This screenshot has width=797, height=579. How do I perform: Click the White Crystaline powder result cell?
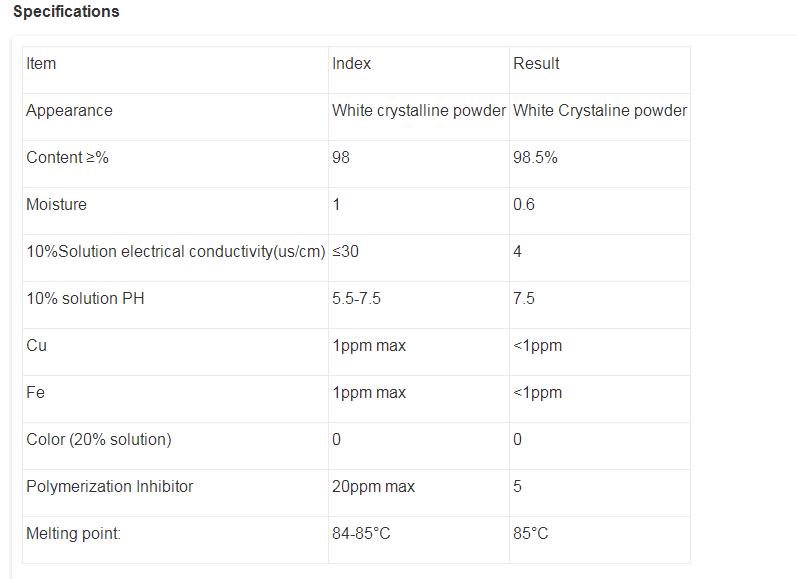click(x=600, y=111)
